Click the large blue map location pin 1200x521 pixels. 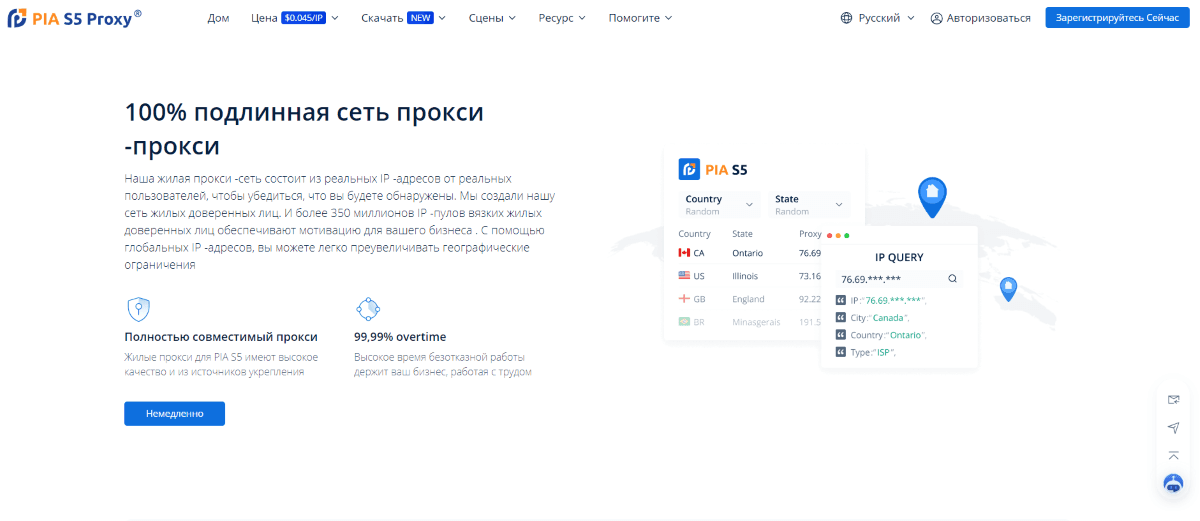(932, 197)
